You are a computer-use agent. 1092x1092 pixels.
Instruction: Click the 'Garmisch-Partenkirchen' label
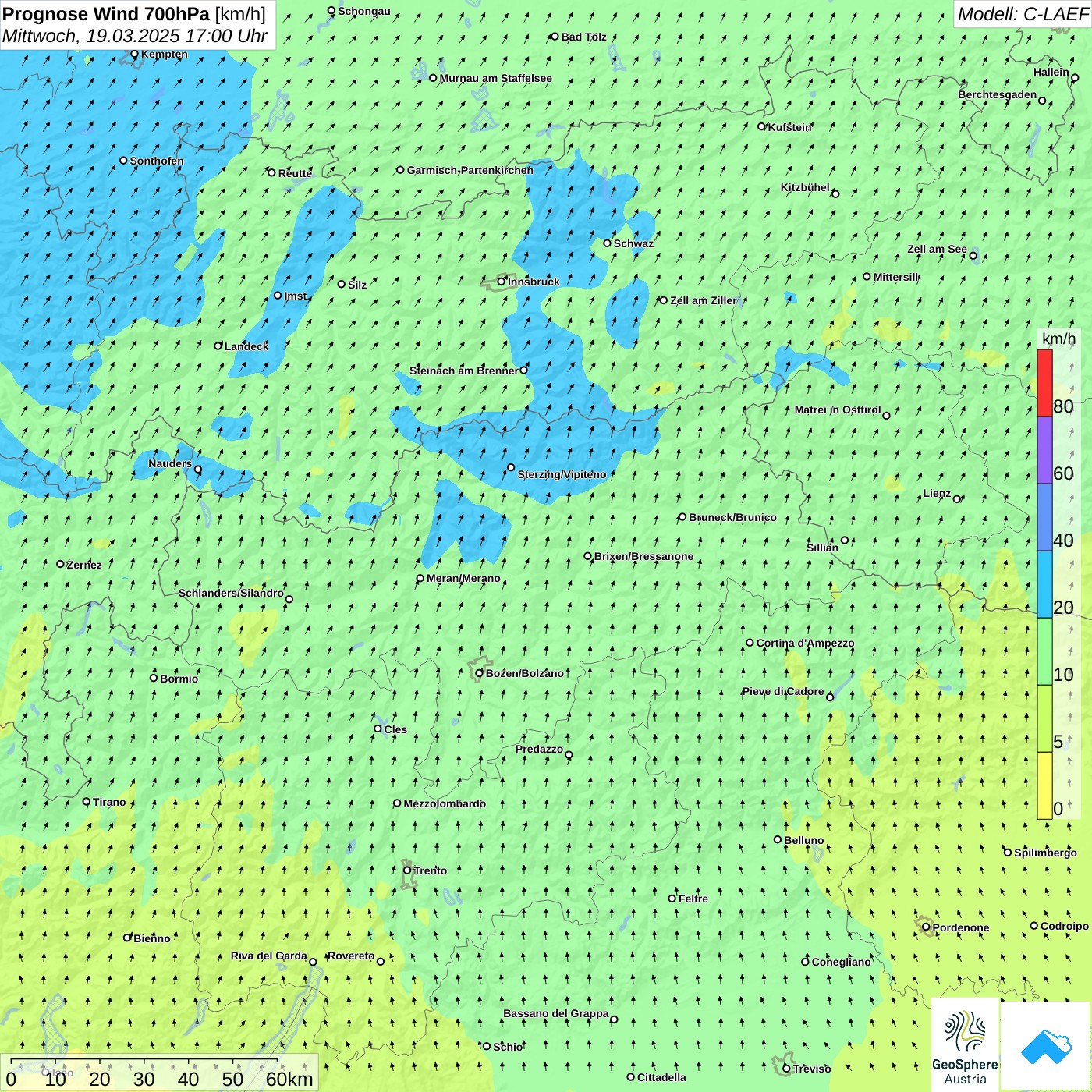(470, 170)
